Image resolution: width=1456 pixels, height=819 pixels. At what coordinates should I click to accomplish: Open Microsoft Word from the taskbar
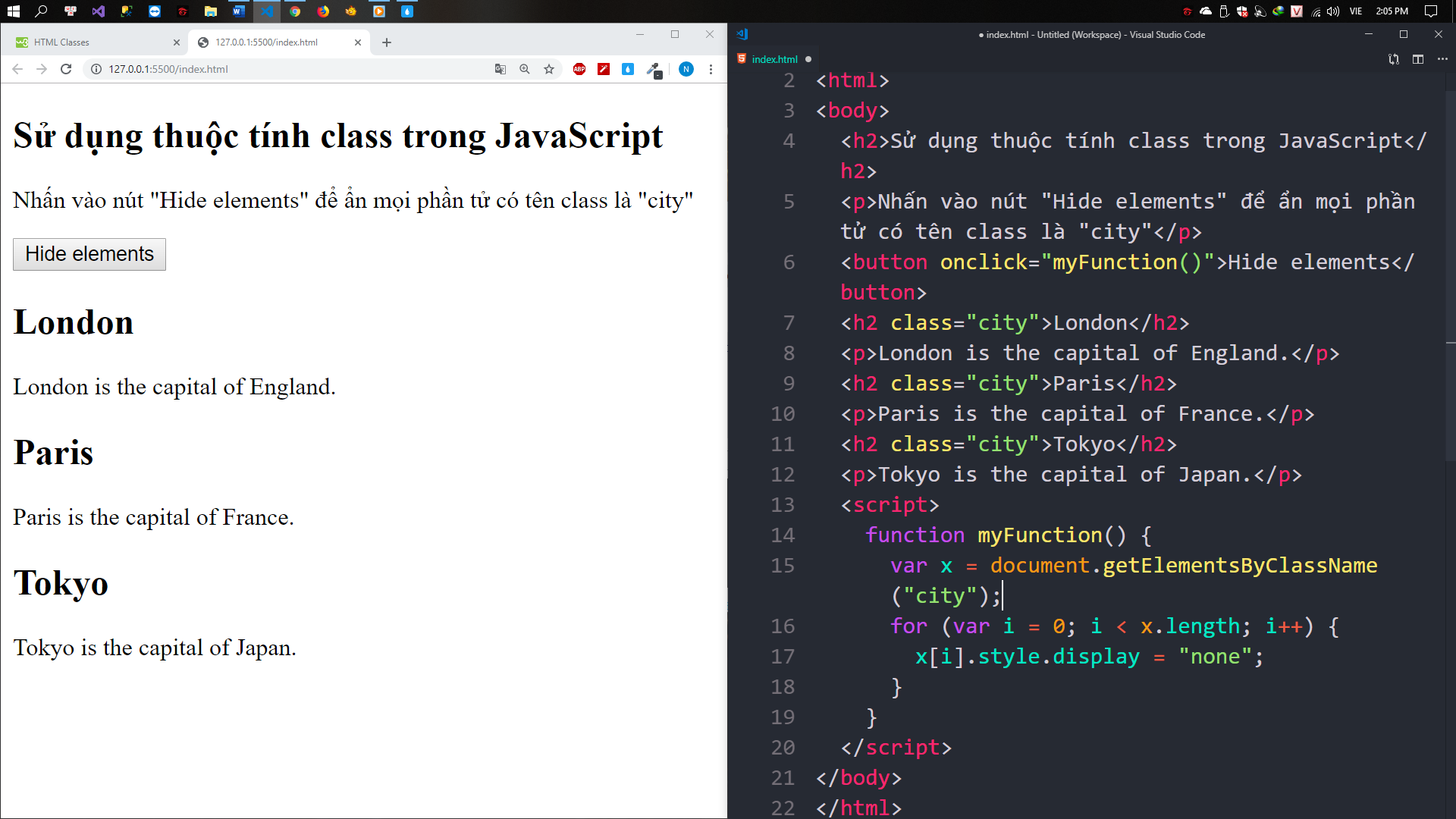tap(238, 11)
